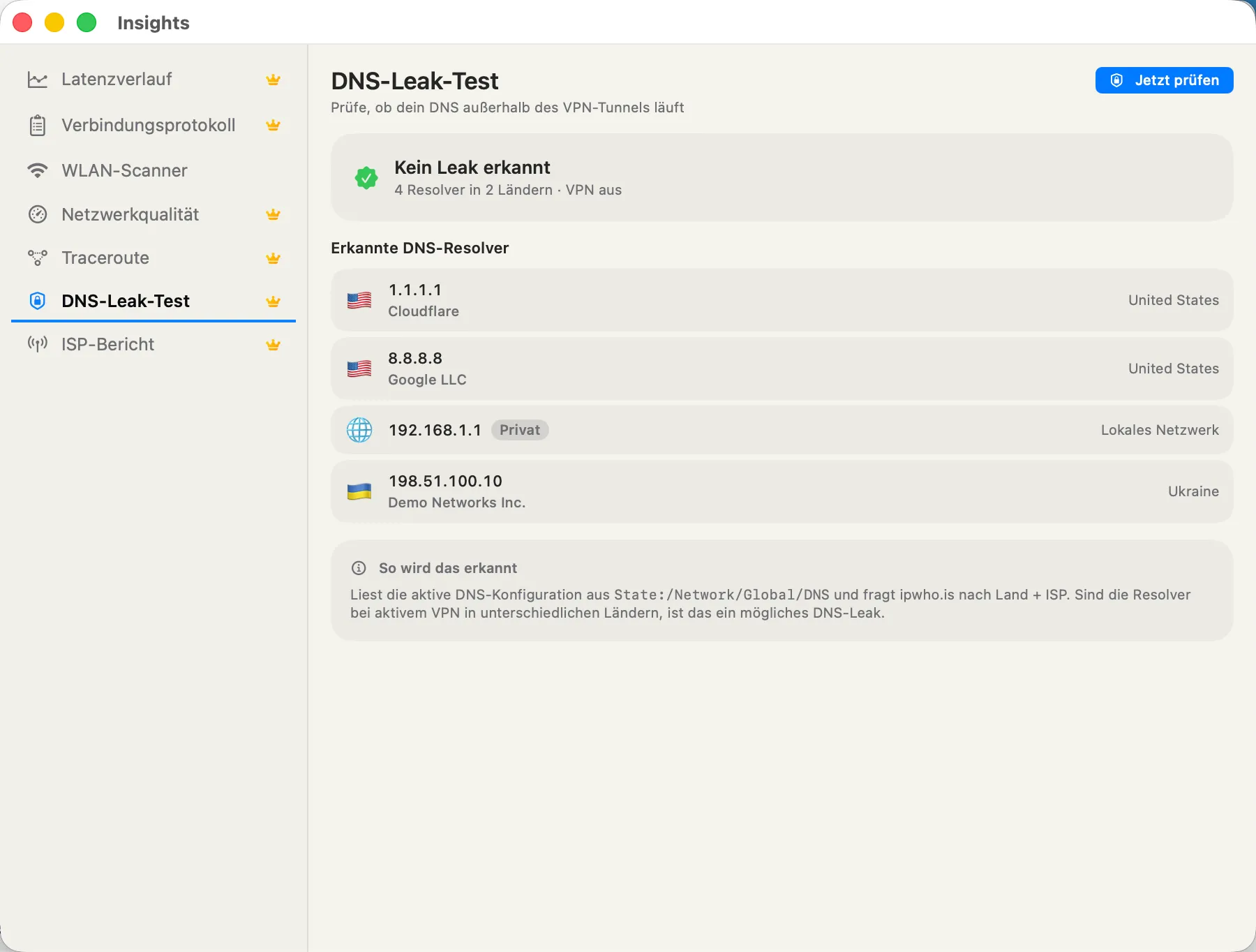
Task: Click the Google LLC provider label
Action: pyautogui.click(x=427, y=380)
